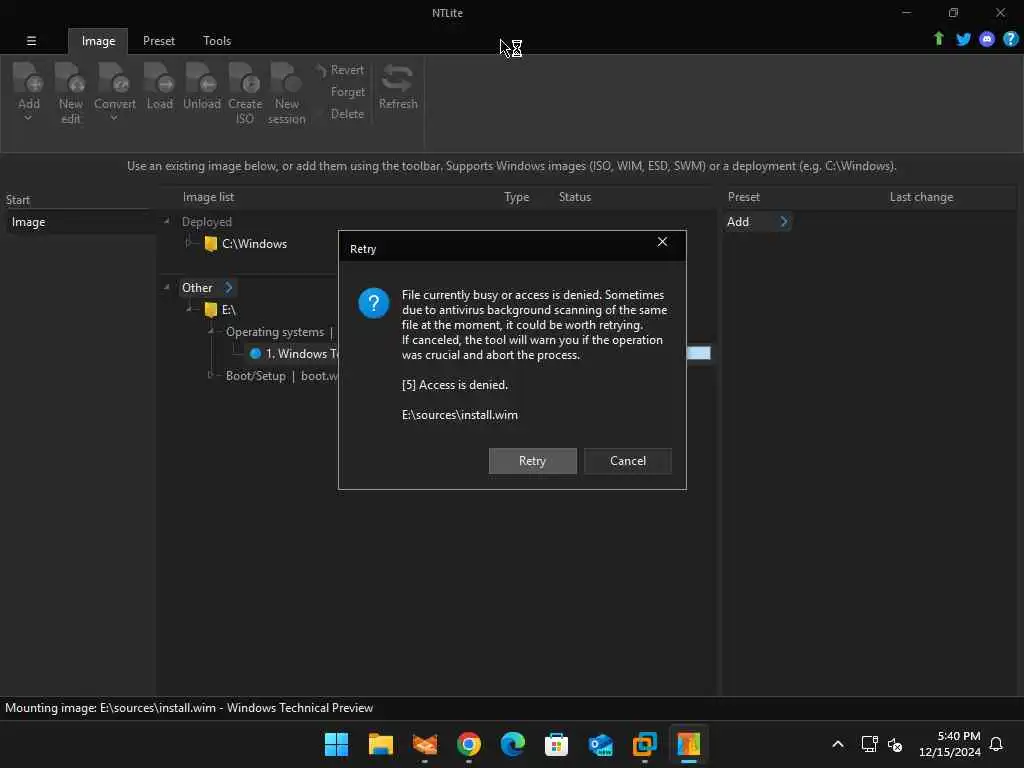Image resolution: width=1024 pixels, height=768 pixels.
Task: Select the E:\ folder icon
Action: tap(210, 310)
